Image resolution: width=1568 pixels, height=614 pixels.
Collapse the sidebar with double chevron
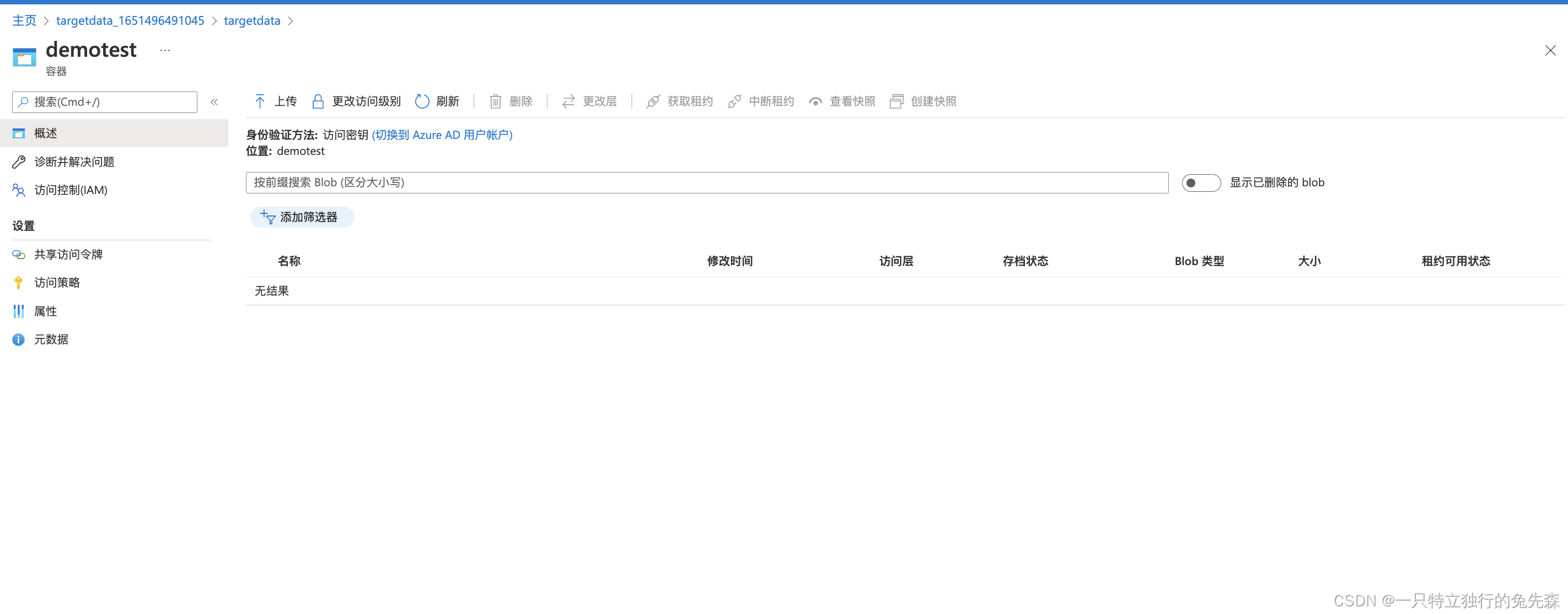214,101
